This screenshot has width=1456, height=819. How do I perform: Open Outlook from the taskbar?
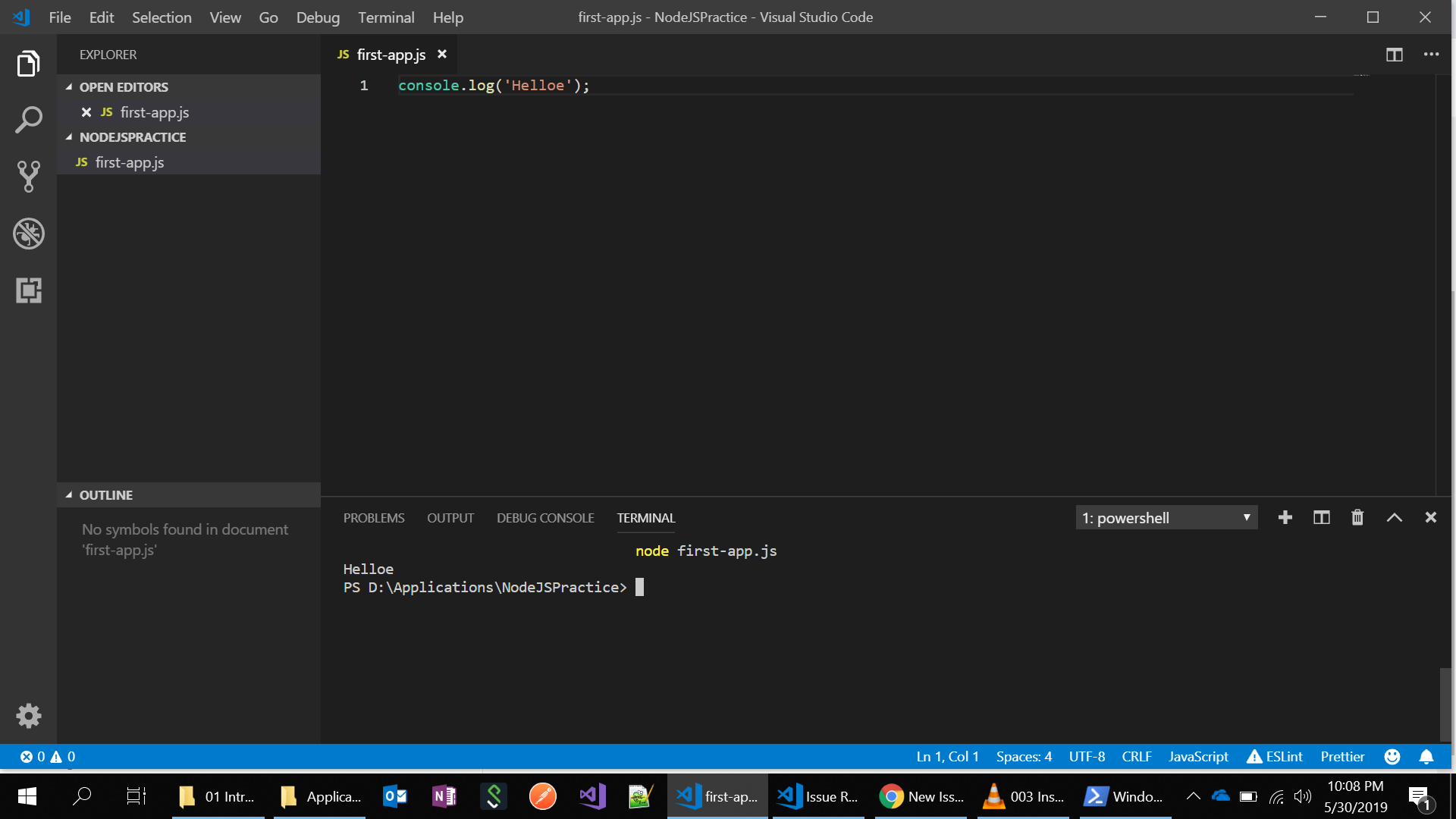(x=395, y=796)
